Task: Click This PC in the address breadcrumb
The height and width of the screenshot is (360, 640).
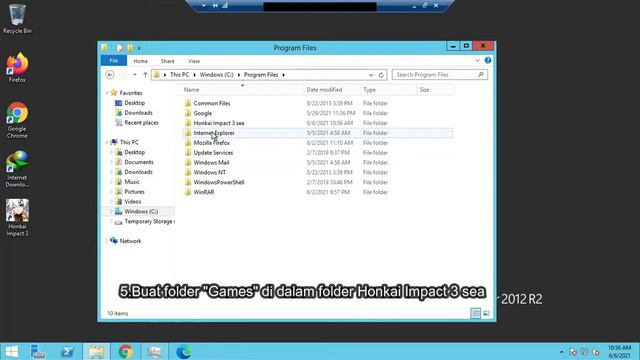Action: 180,75
